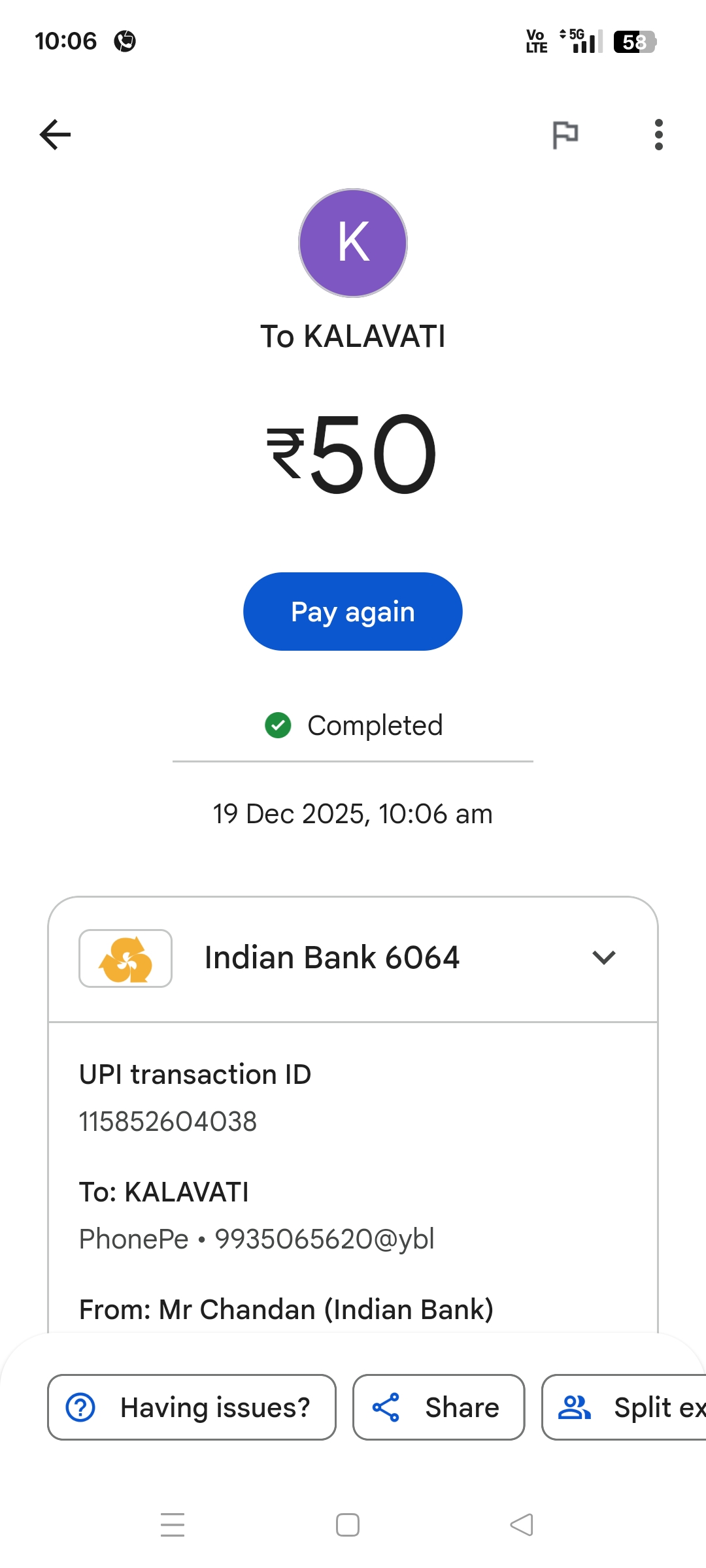Tap the flag report icon
The width and height of the screenshot is (706, 1568).
(565, 135)
